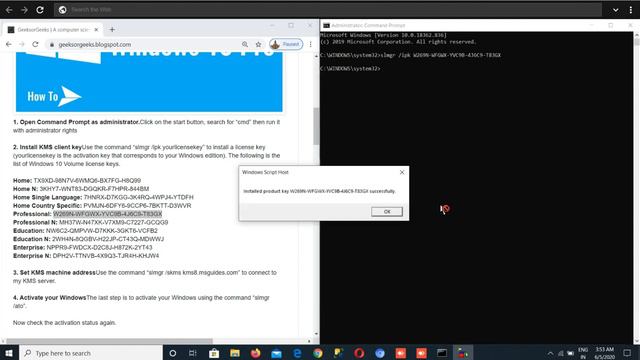
Task: Click the geeksorgeeks.blogspot.com address bar
Action: coord(143,44)
